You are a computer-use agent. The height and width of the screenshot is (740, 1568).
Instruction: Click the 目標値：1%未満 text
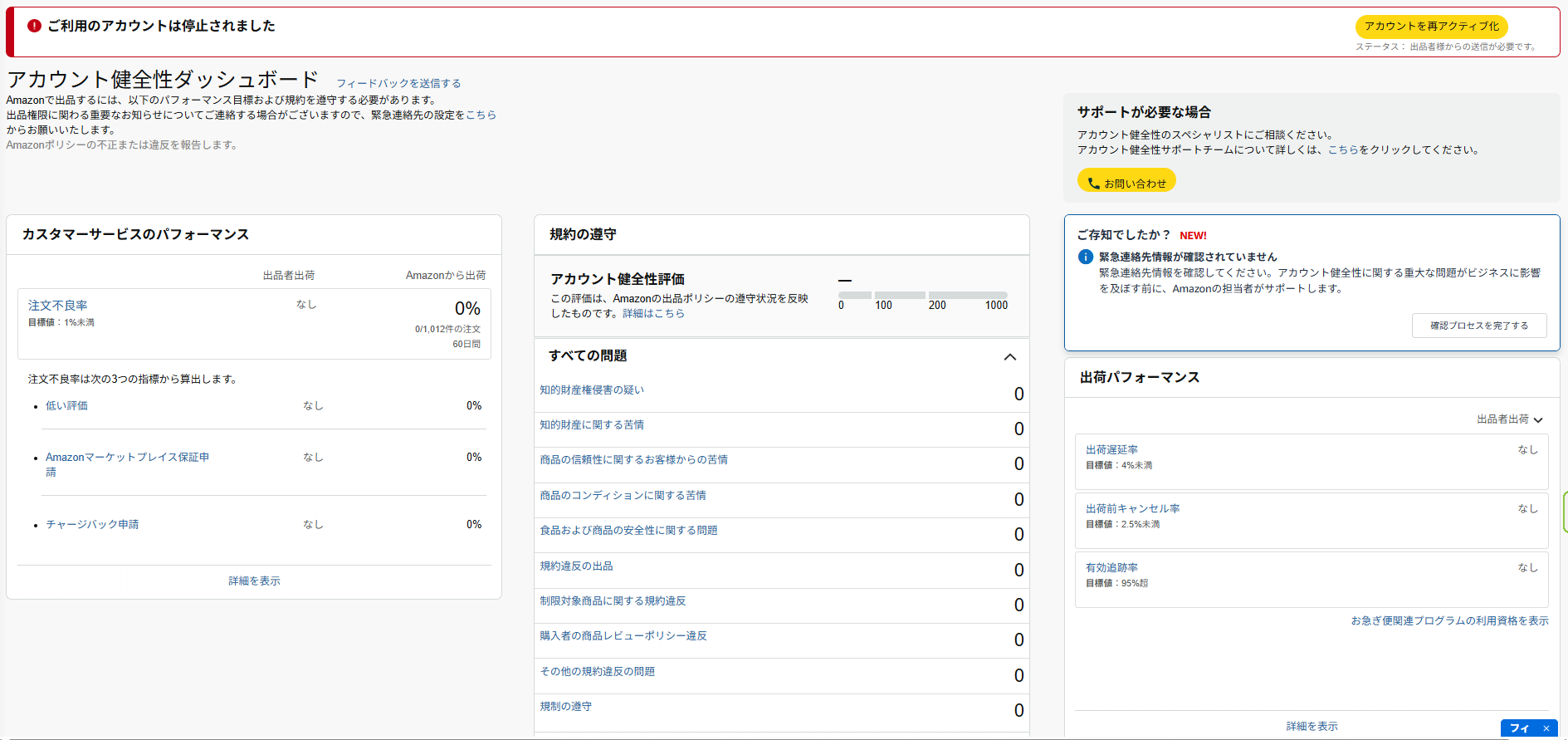pyautogui.click(x=61, y=322)
